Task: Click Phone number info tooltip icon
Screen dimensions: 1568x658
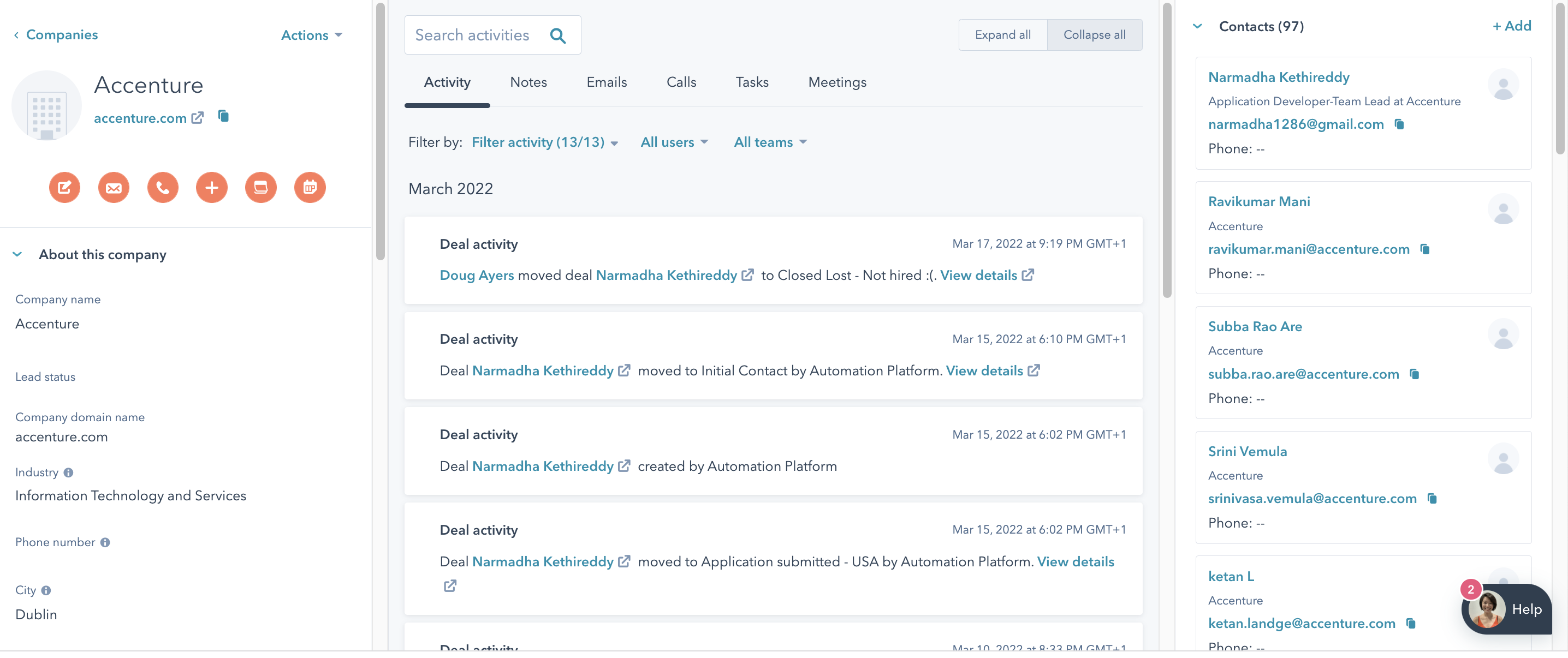Action: pyautogui.click(x=105, y=542)
